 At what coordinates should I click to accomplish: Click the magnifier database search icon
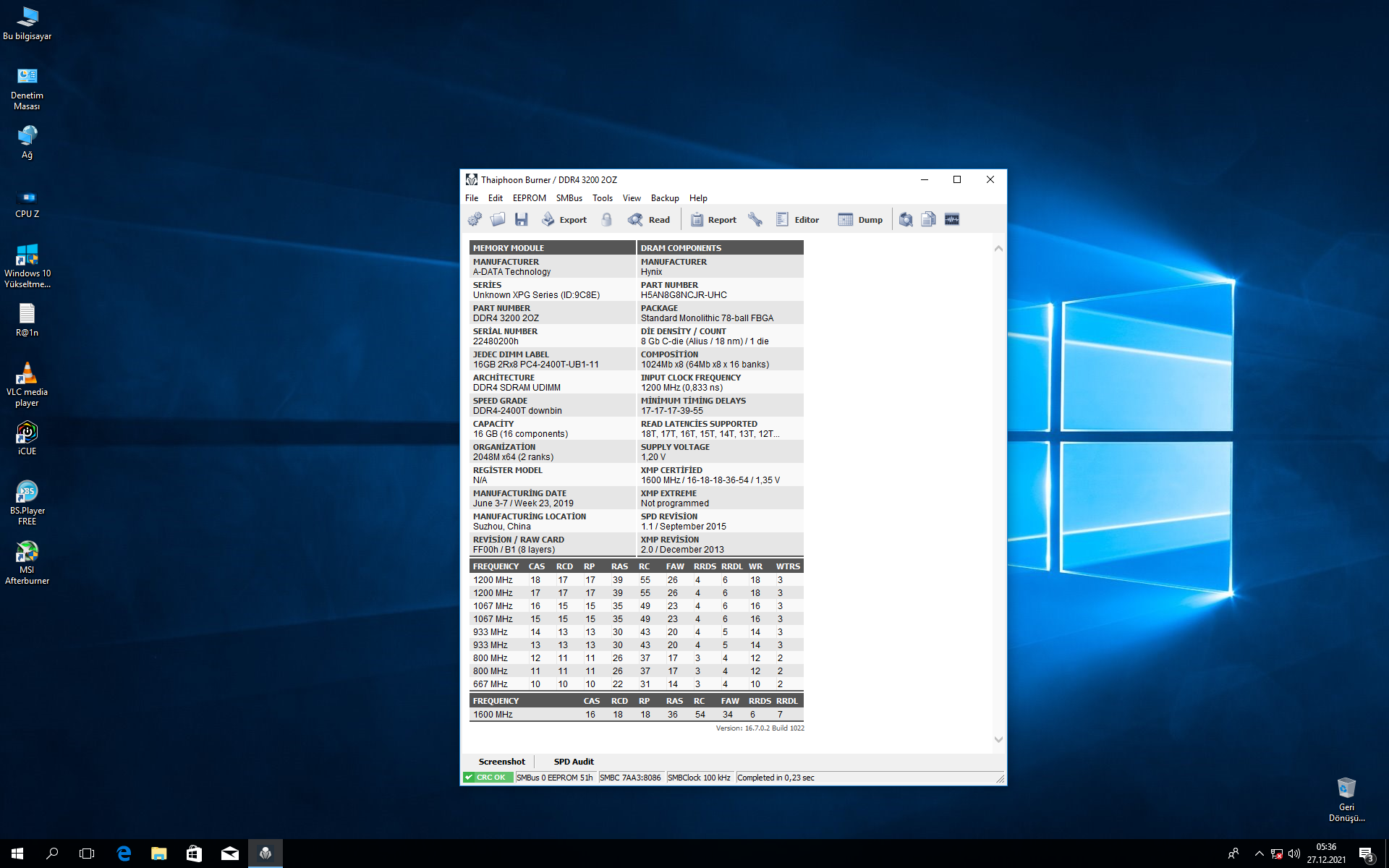(x=906, y=219)
